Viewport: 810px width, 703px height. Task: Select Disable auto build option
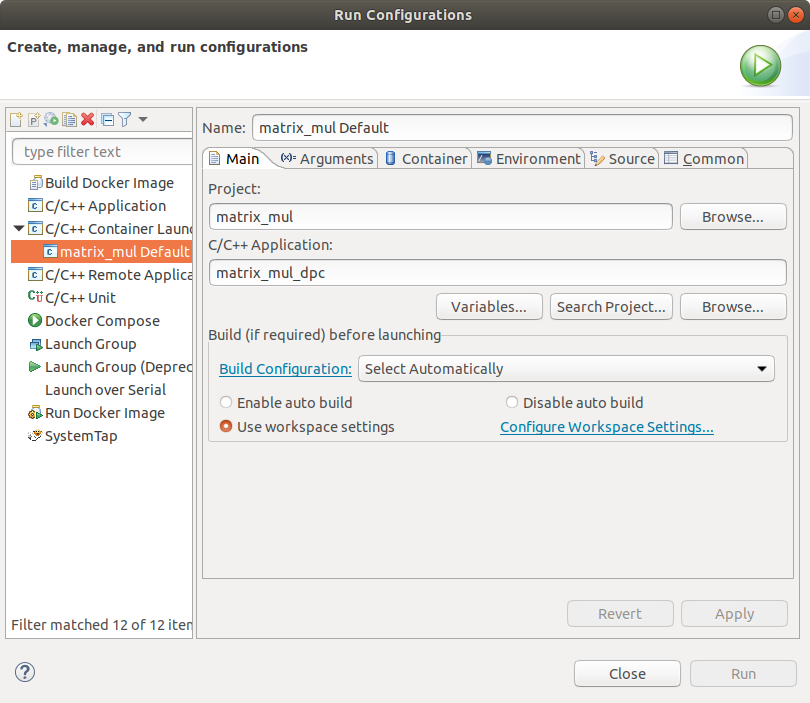(x=512, y=403)
